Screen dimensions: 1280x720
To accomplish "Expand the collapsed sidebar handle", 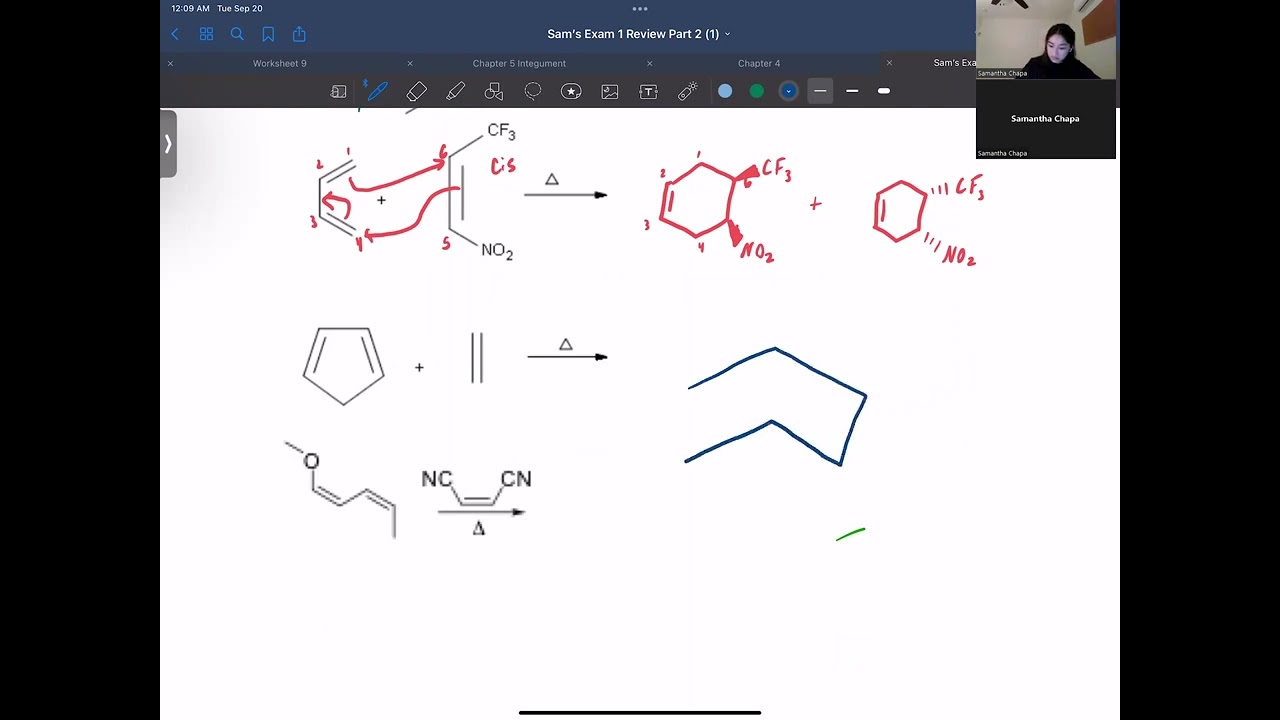I will [168, 144].
